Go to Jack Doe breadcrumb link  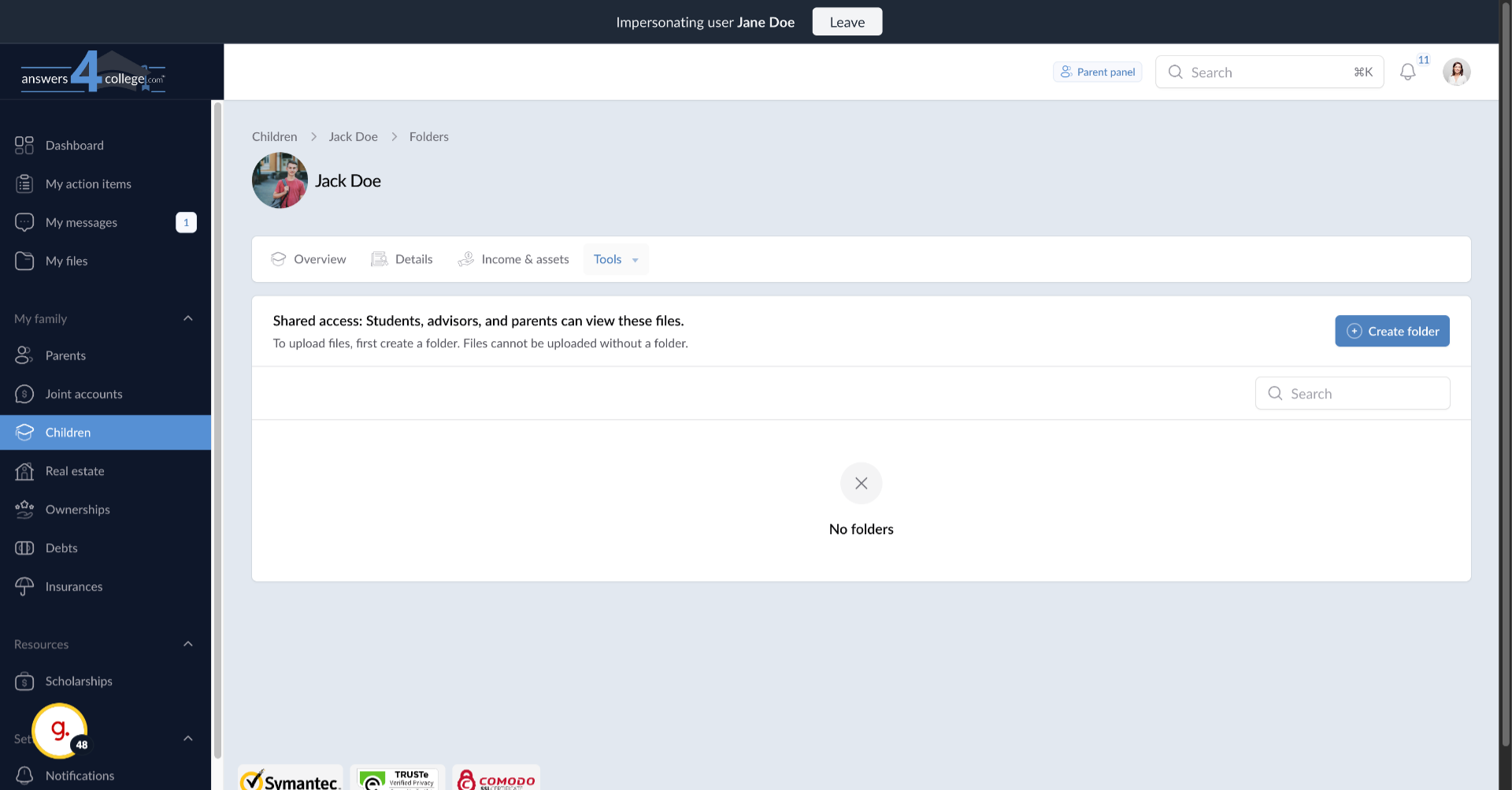click(x=354, y=136)
